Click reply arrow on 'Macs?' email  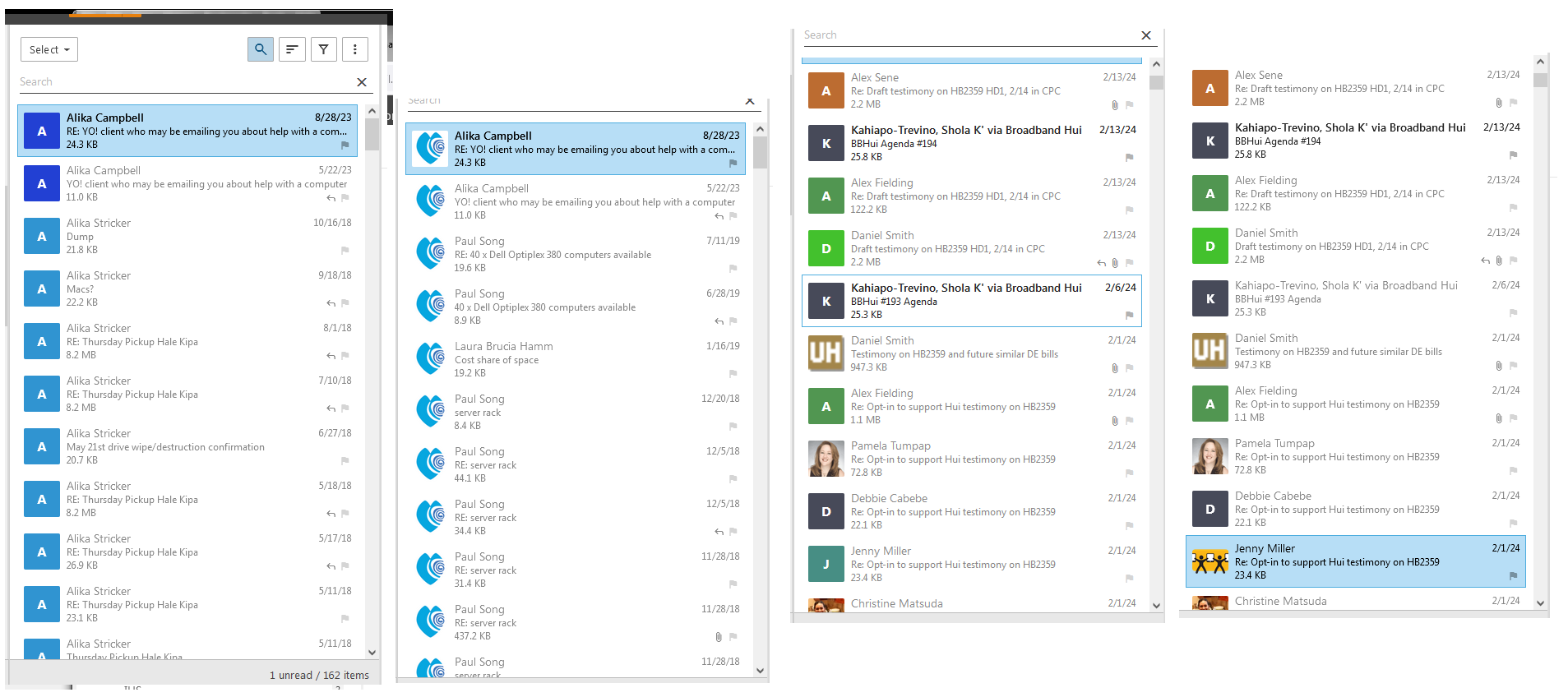coord(331,302)
